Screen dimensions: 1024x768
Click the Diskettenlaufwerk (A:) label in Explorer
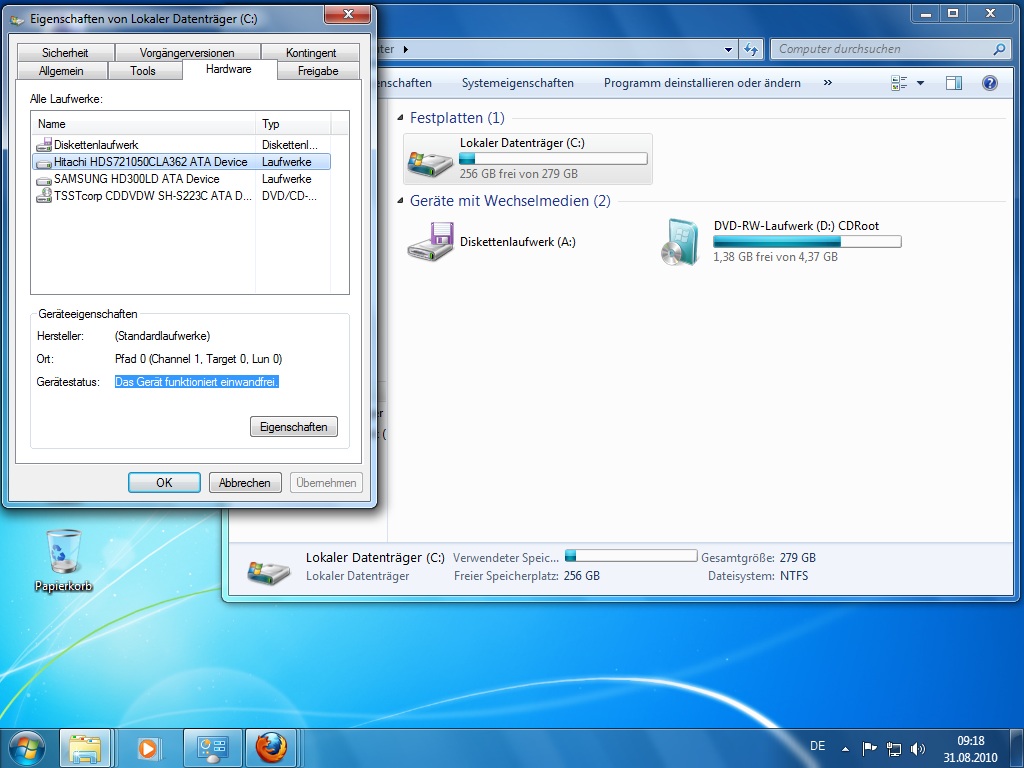tap(518, 242)
